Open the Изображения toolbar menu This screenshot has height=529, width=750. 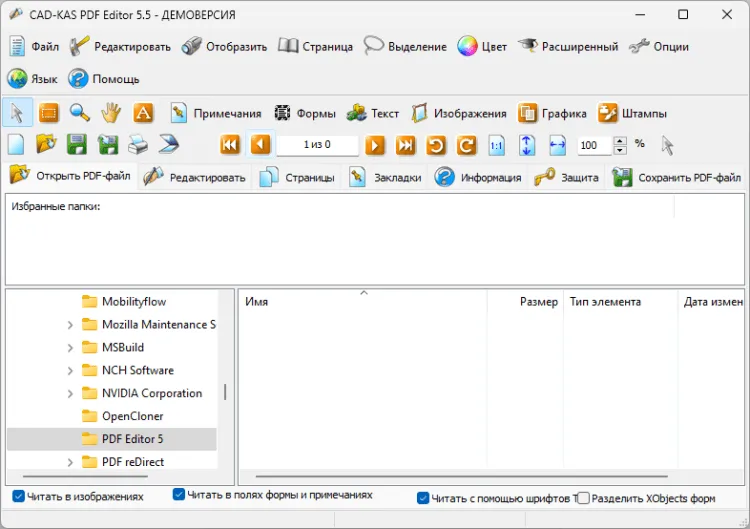tap(458, 113)
